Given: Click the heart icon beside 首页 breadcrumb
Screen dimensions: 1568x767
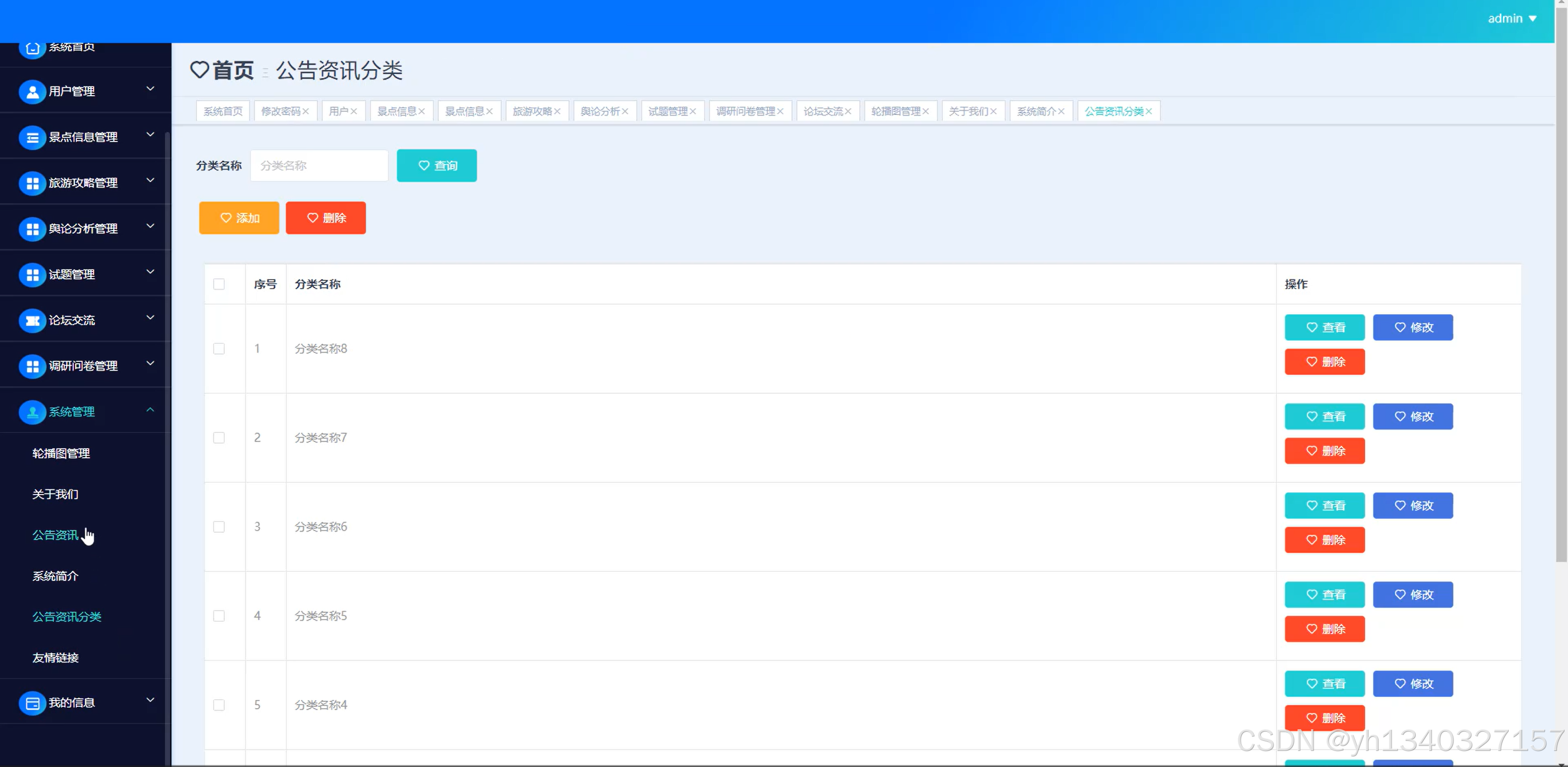Looking at the screenshot, I should pyautogui.click(x=200, y=70).
